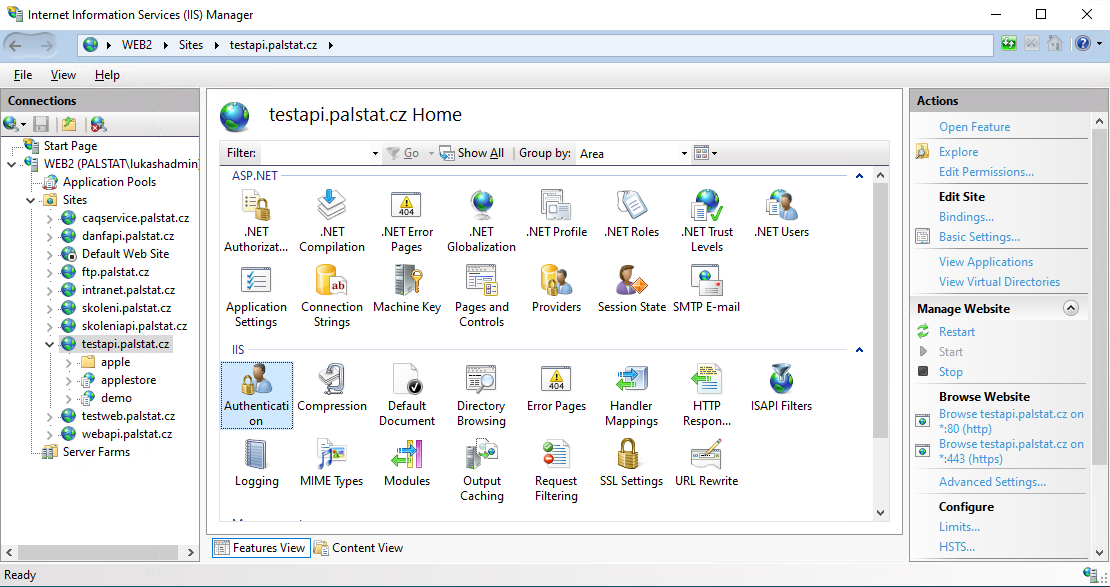
Task: Select the Default Web Site node
Action: point(125,254)
